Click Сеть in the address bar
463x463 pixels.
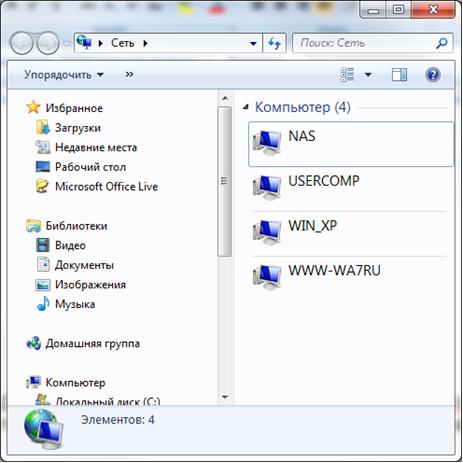(123, 43)
